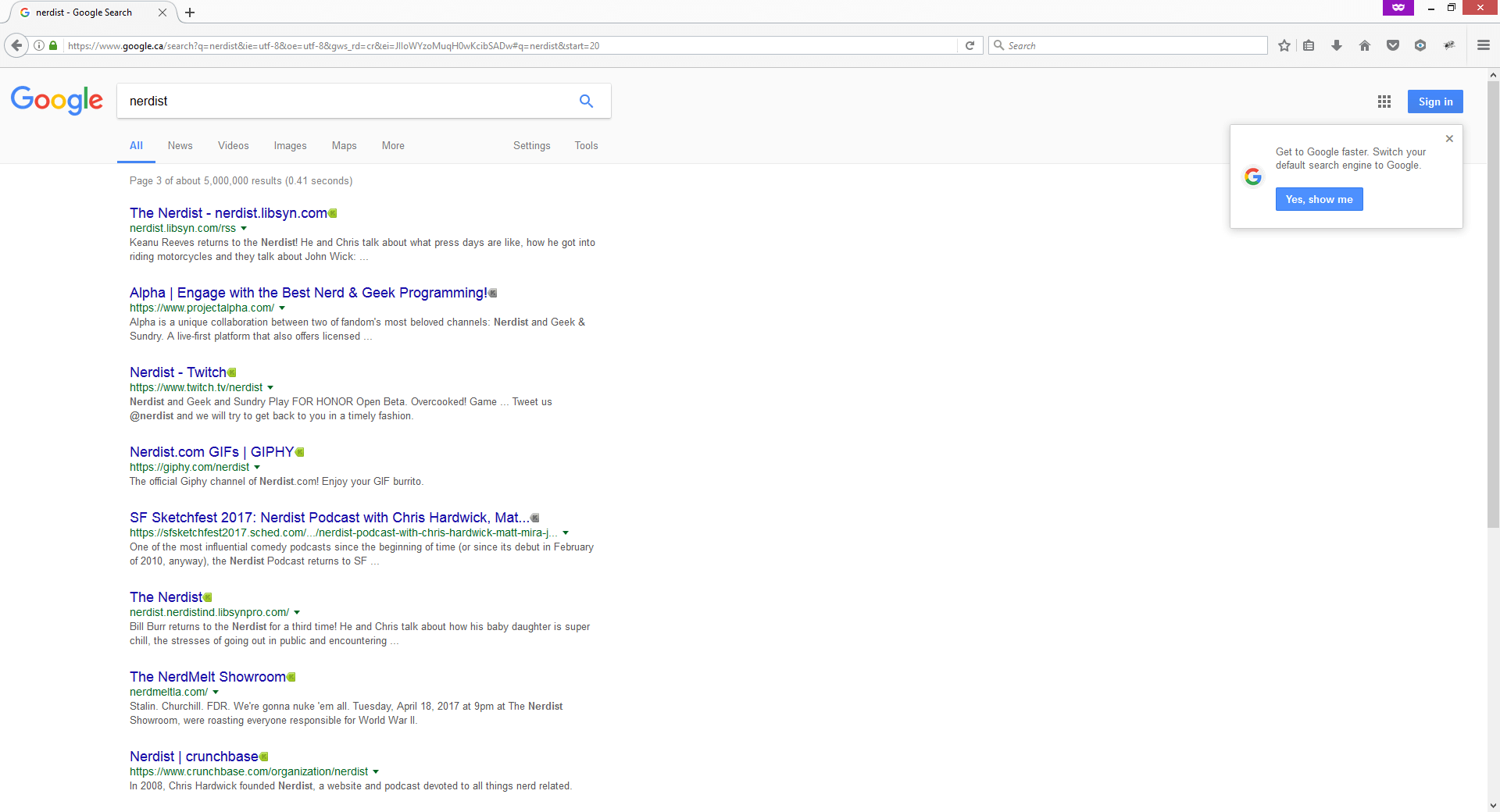The image size is (1500, 812).
Task: Reload the page with the refresh icon
Action: coord(970,46)
